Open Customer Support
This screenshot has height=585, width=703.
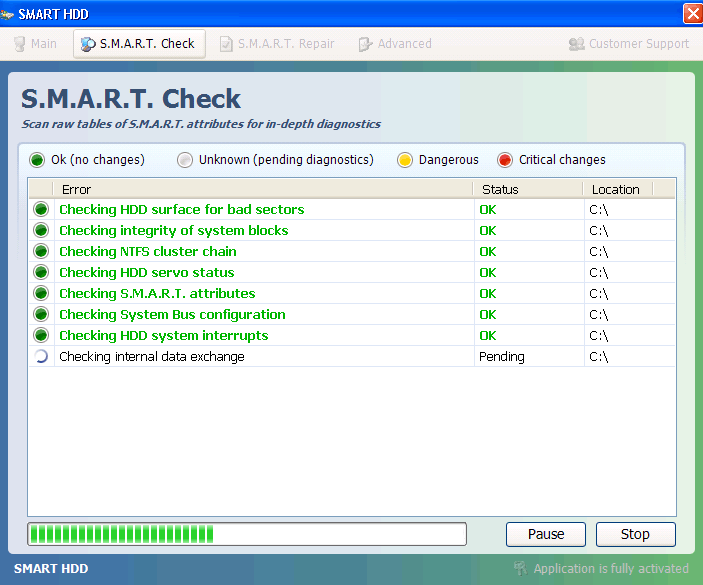(629, 44)
